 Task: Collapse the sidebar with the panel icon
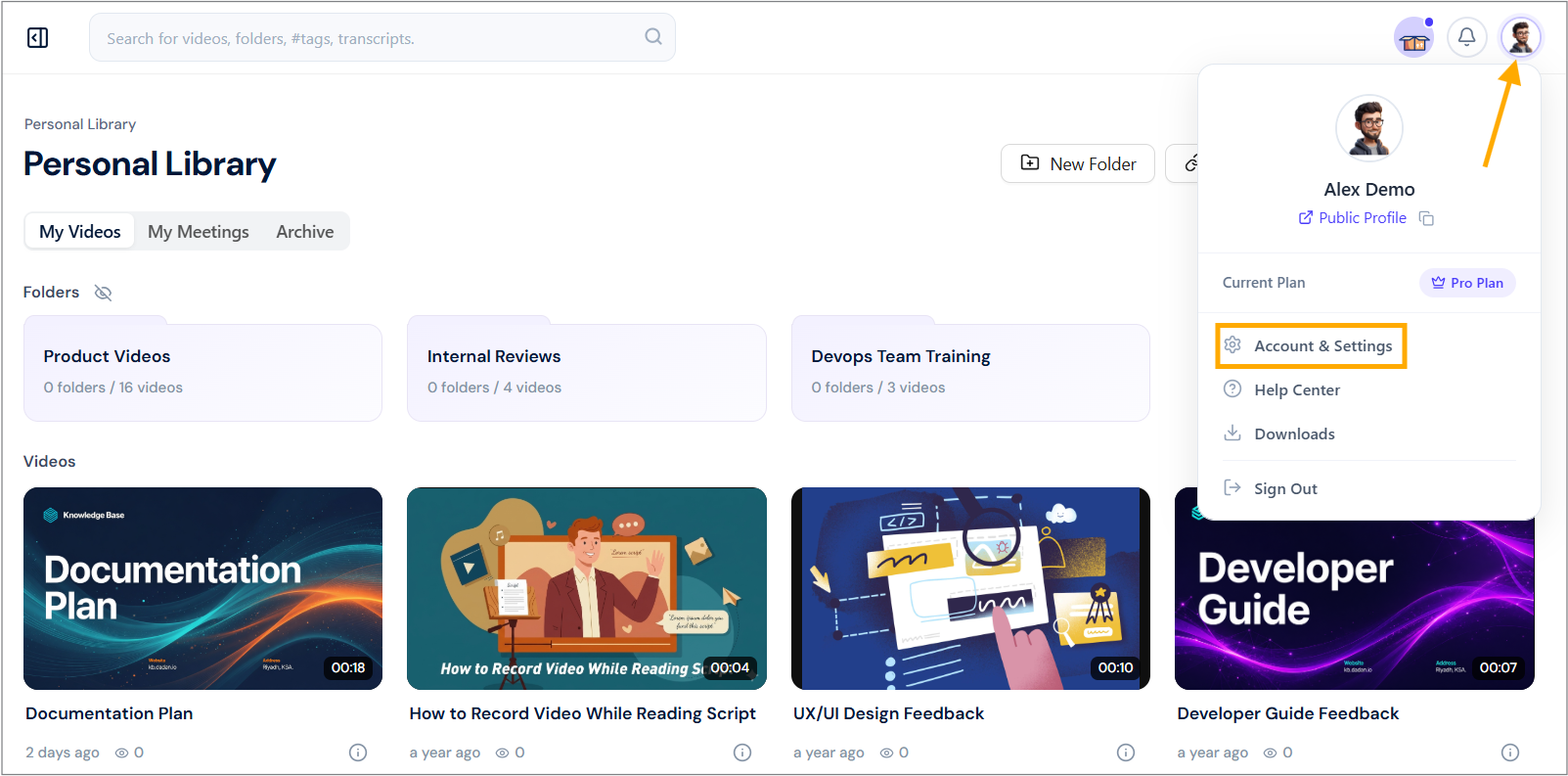click(38, 38)
